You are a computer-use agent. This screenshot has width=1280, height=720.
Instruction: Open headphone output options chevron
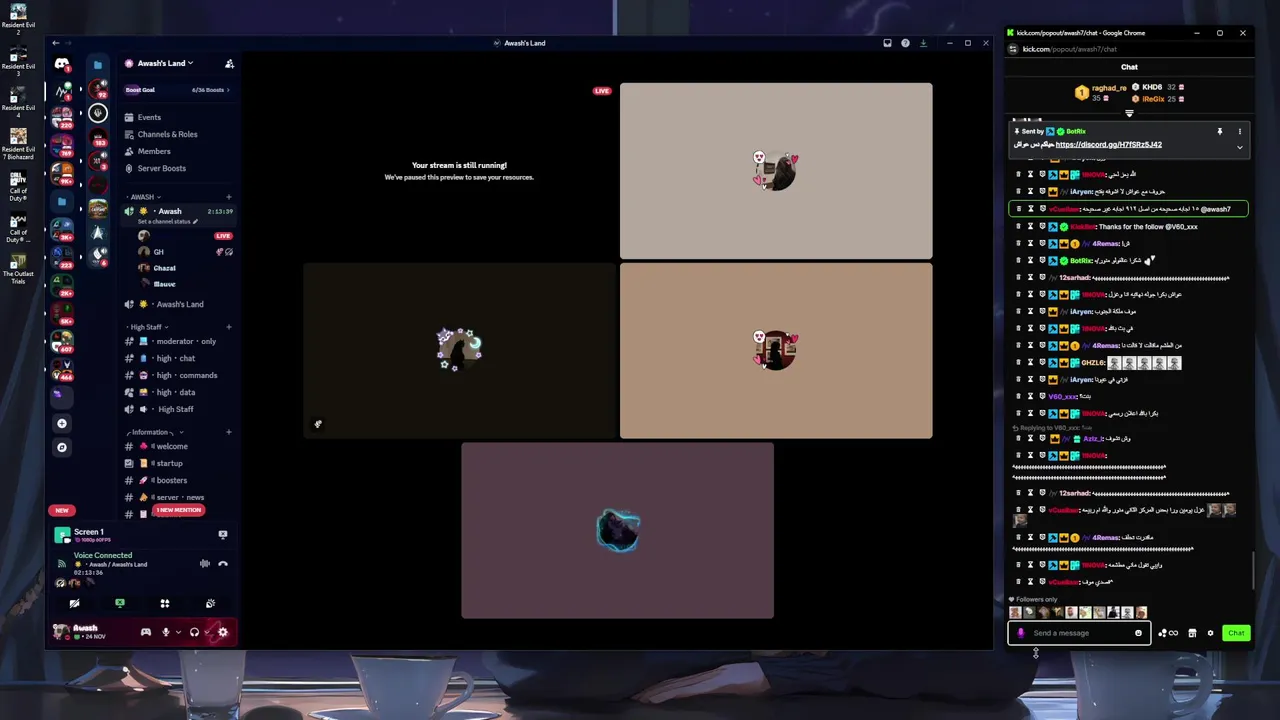point(206,632)
